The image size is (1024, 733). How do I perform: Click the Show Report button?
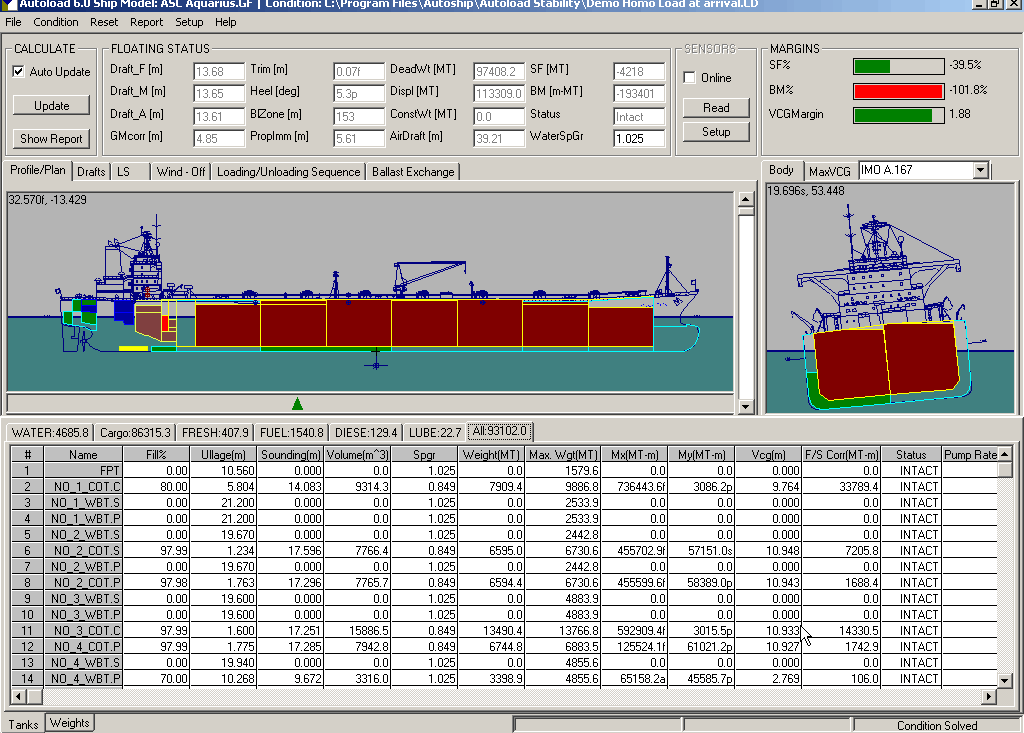50,139
